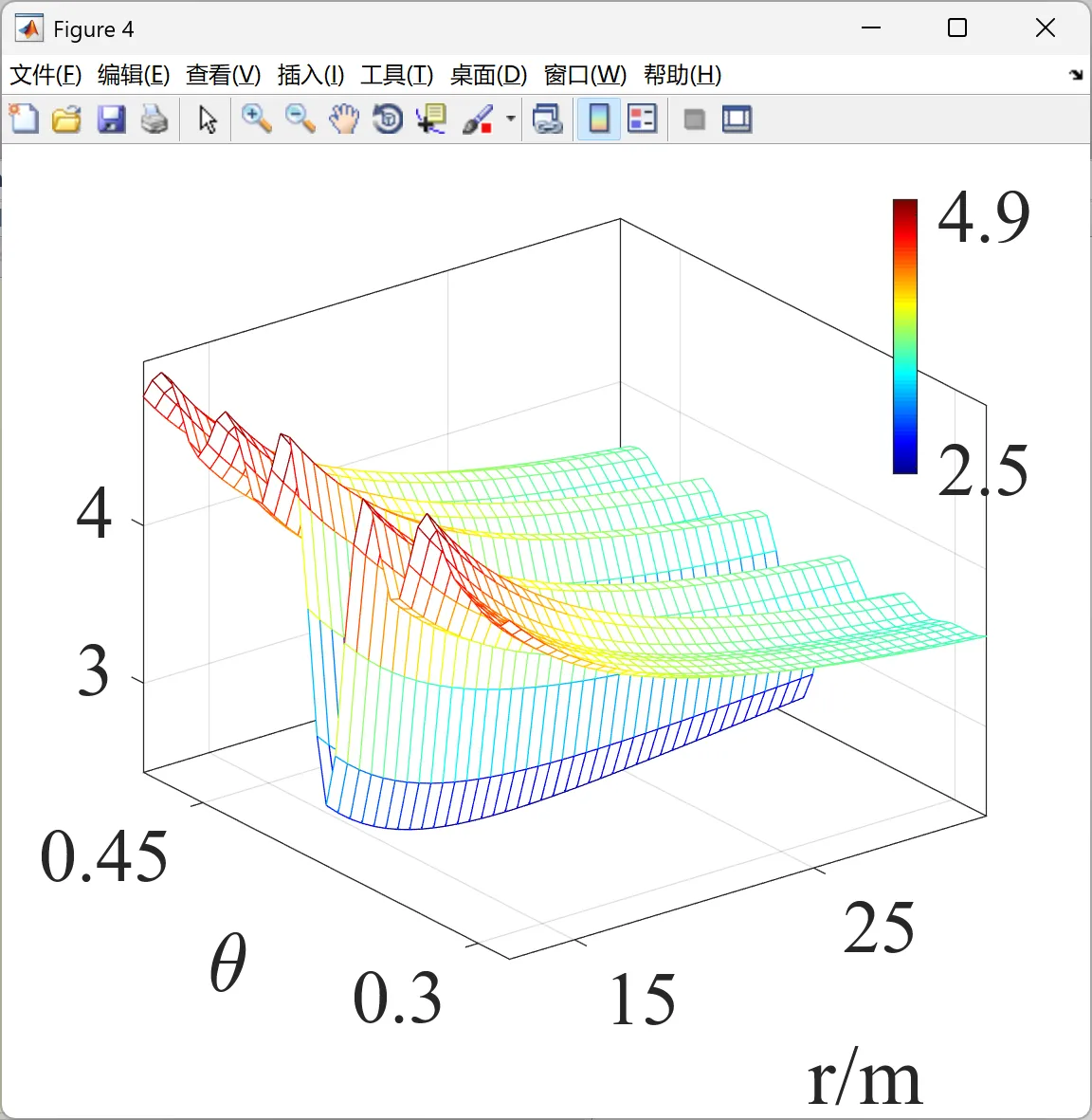The image size is (1092, 1120).
Task: Click the axis tick label 25
Action: (879, 927)
